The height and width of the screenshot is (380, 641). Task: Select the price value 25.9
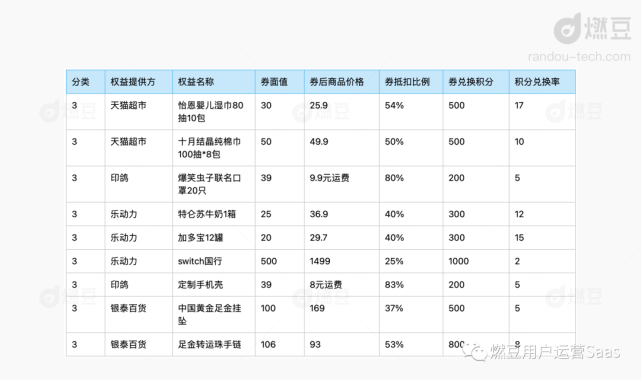point(318,105)
